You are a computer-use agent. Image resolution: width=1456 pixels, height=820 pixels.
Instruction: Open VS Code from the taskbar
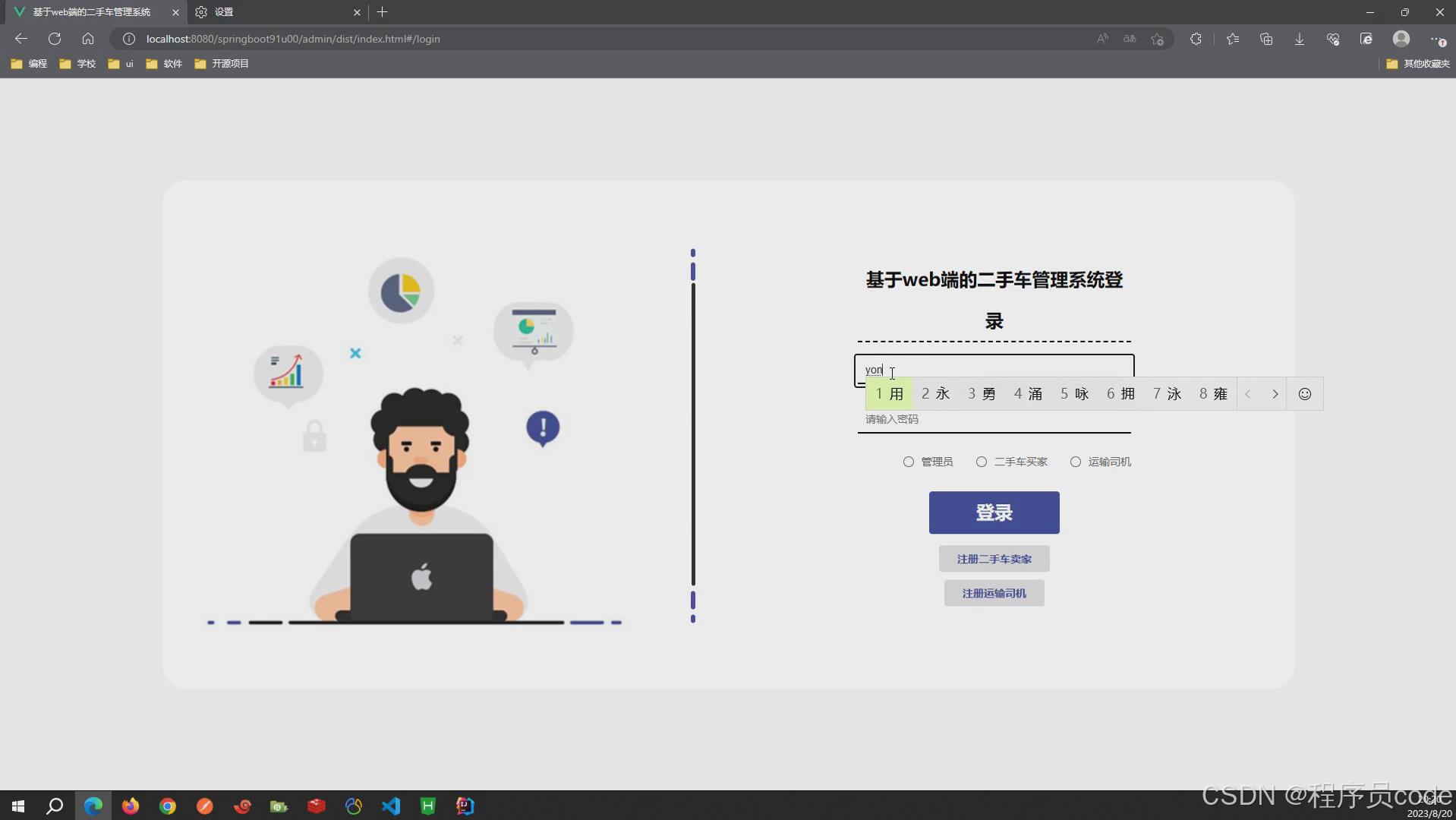390,806
